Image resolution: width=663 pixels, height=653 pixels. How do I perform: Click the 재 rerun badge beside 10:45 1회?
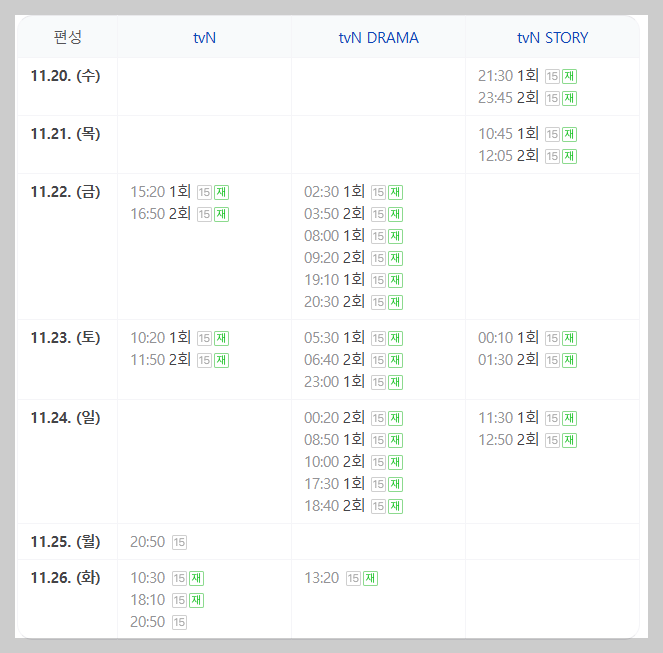click(569, 134)
